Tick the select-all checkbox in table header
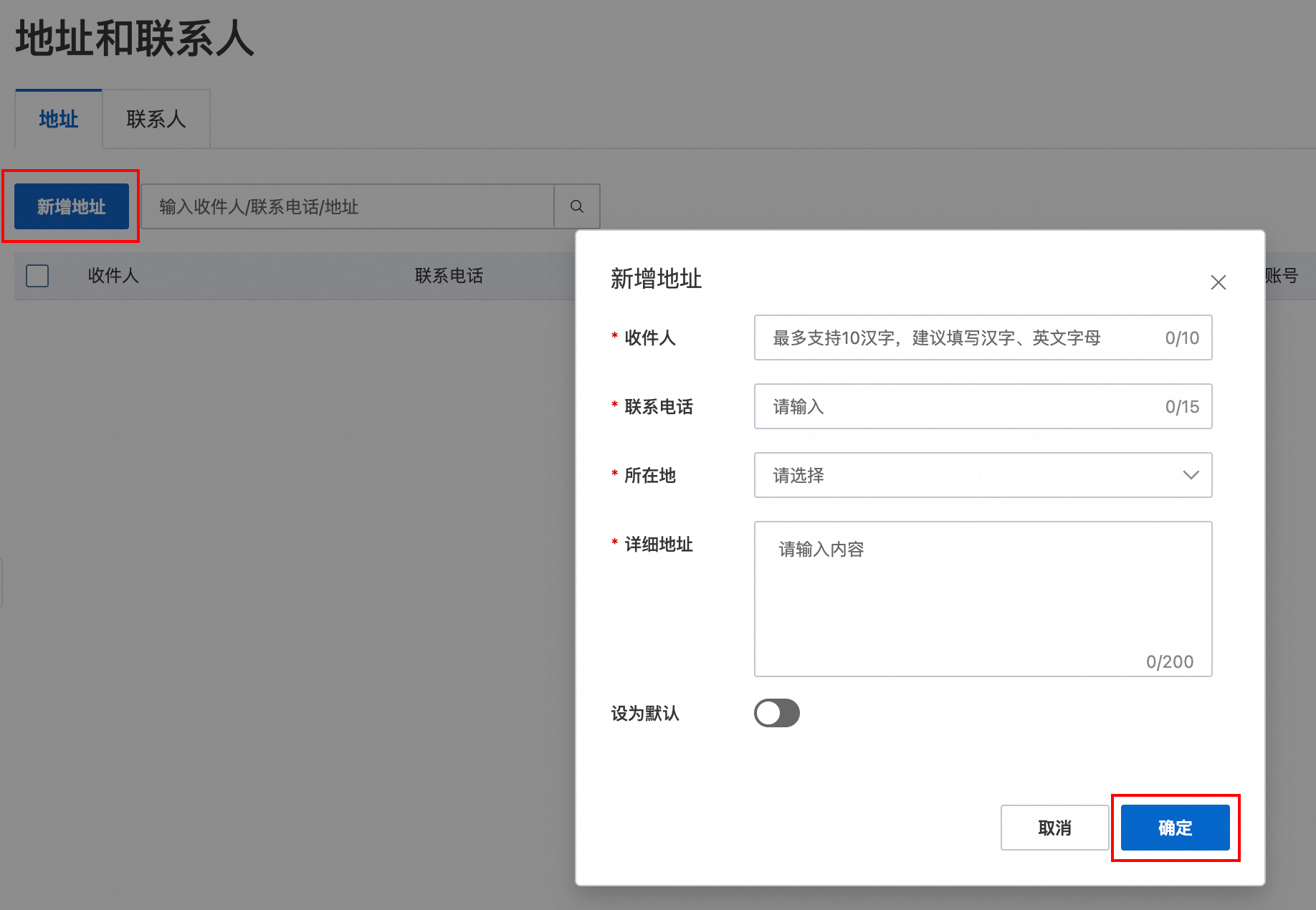 click(37, 276)
